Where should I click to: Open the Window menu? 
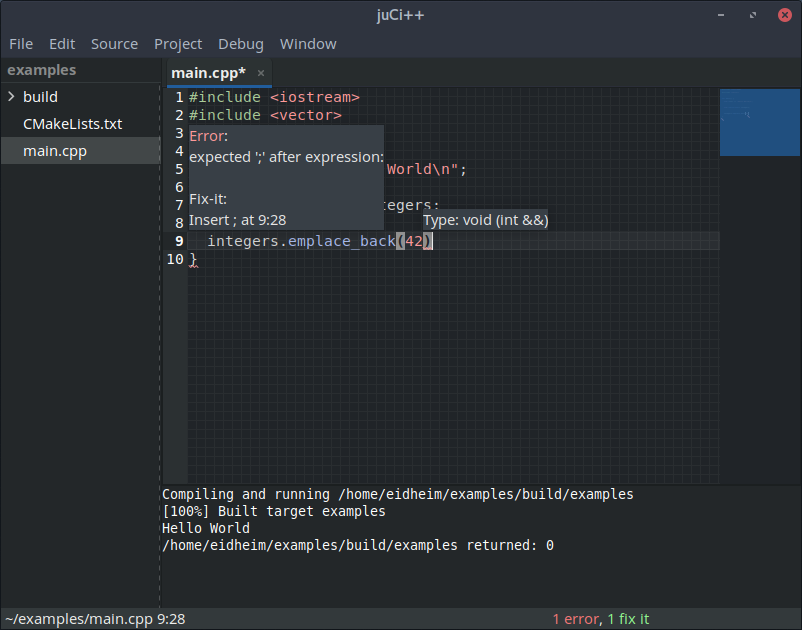(308, 44)
